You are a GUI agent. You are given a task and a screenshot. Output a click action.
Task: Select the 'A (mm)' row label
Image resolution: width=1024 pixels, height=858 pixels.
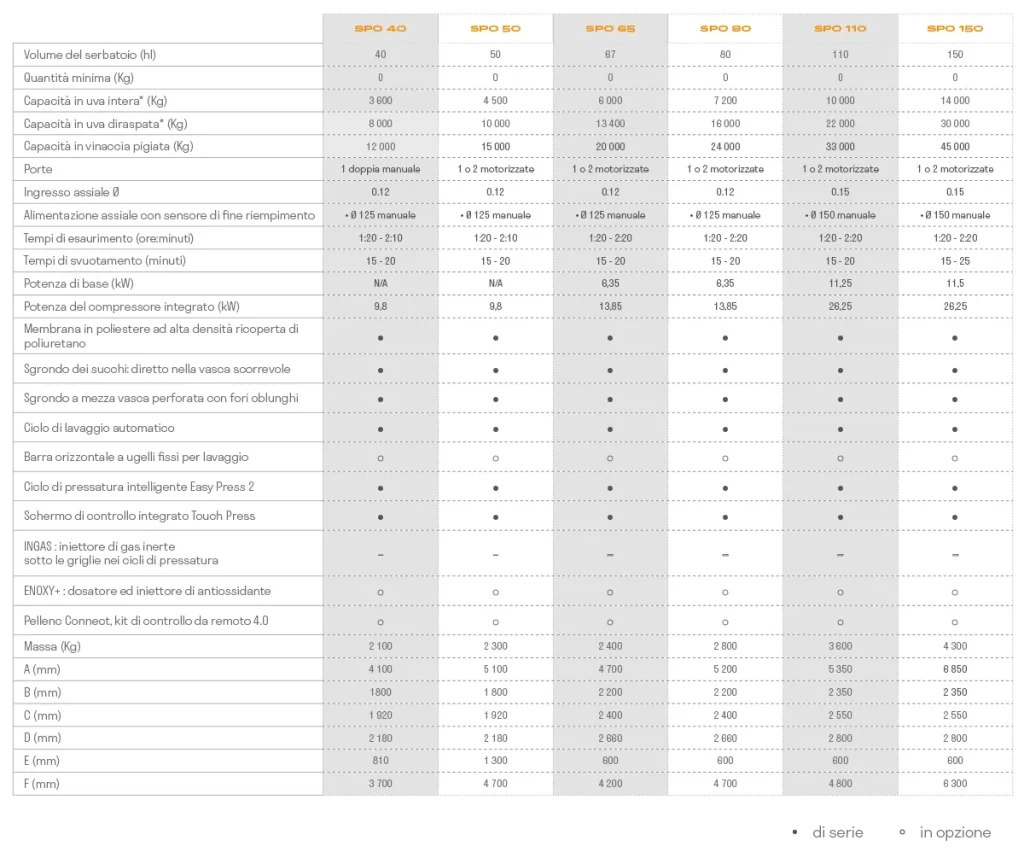(x=42, y=669)
